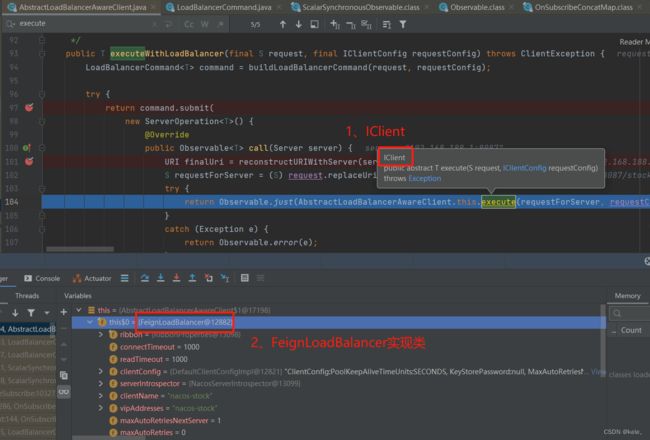Select the 'readTimeout = 1000' variable row
Viewport: 650px width, 440px height.
(338, 359)
